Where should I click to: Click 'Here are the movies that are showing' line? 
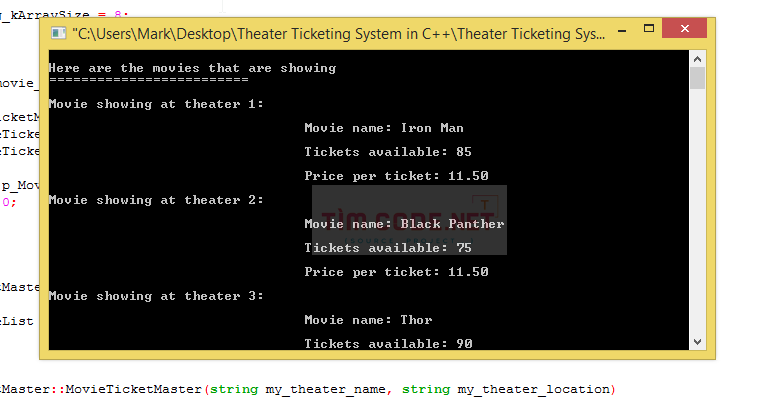click(192, 68)
